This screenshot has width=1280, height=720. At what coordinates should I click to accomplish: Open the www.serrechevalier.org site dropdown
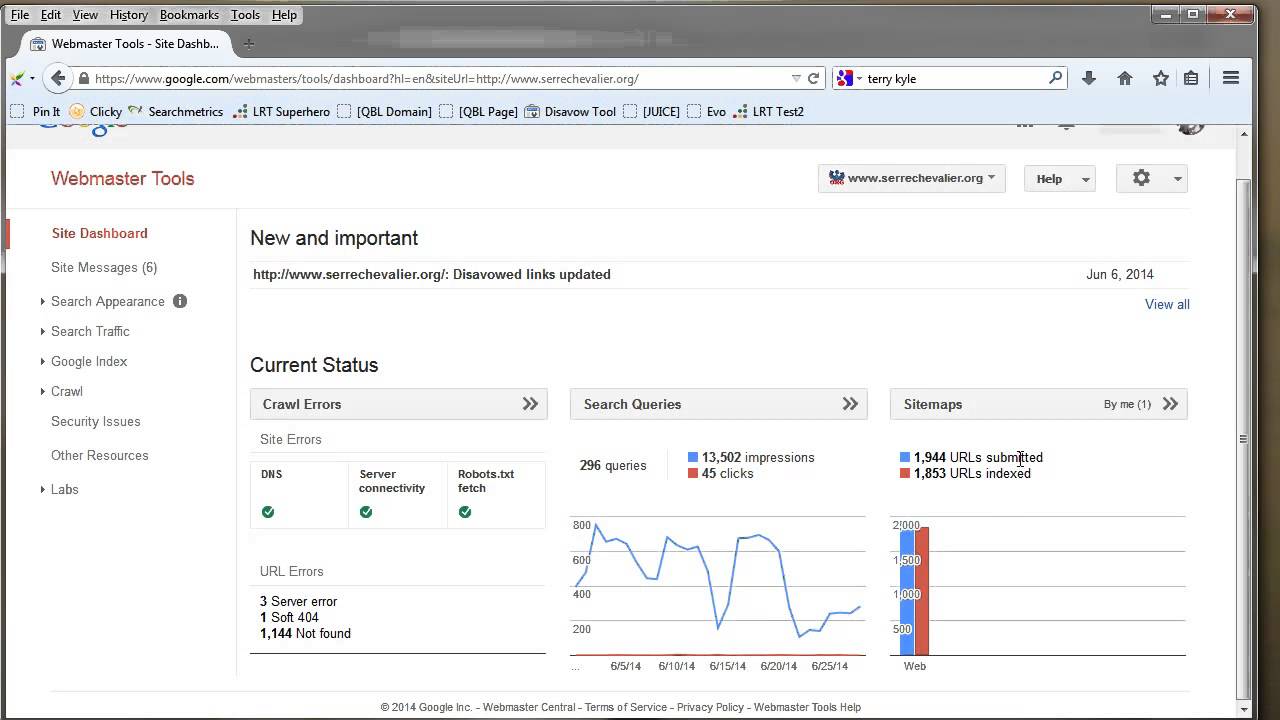[912, 178]
